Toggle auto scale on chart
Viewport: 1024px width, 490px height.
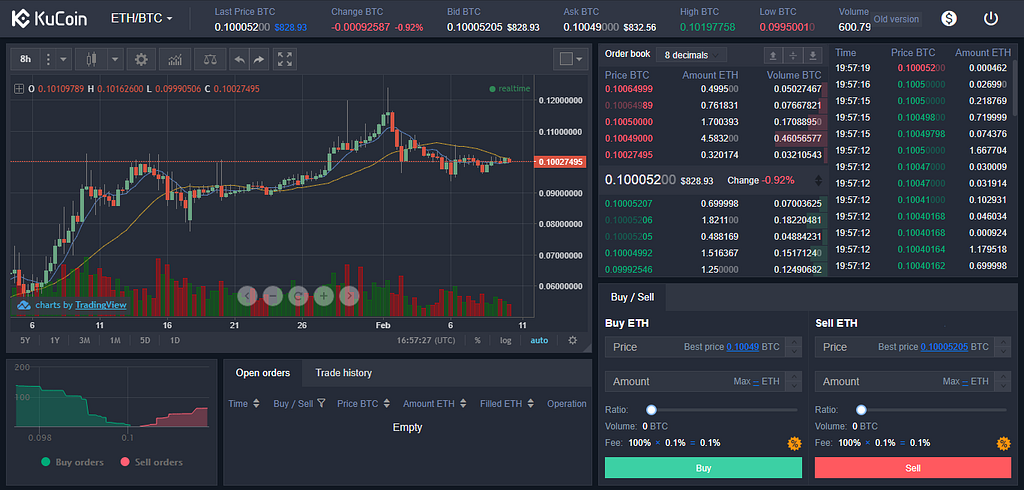pyautogui.click(x=539, y=340)
